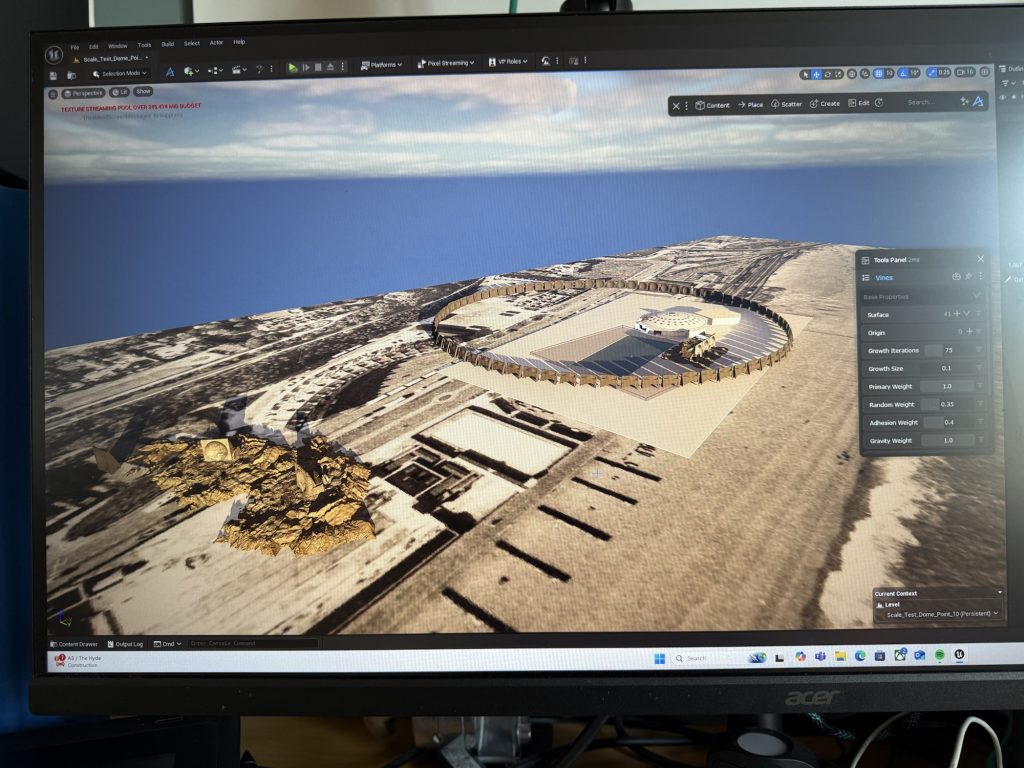Open the Build menu
This screenshot has width=1024, height=768.
167,44
